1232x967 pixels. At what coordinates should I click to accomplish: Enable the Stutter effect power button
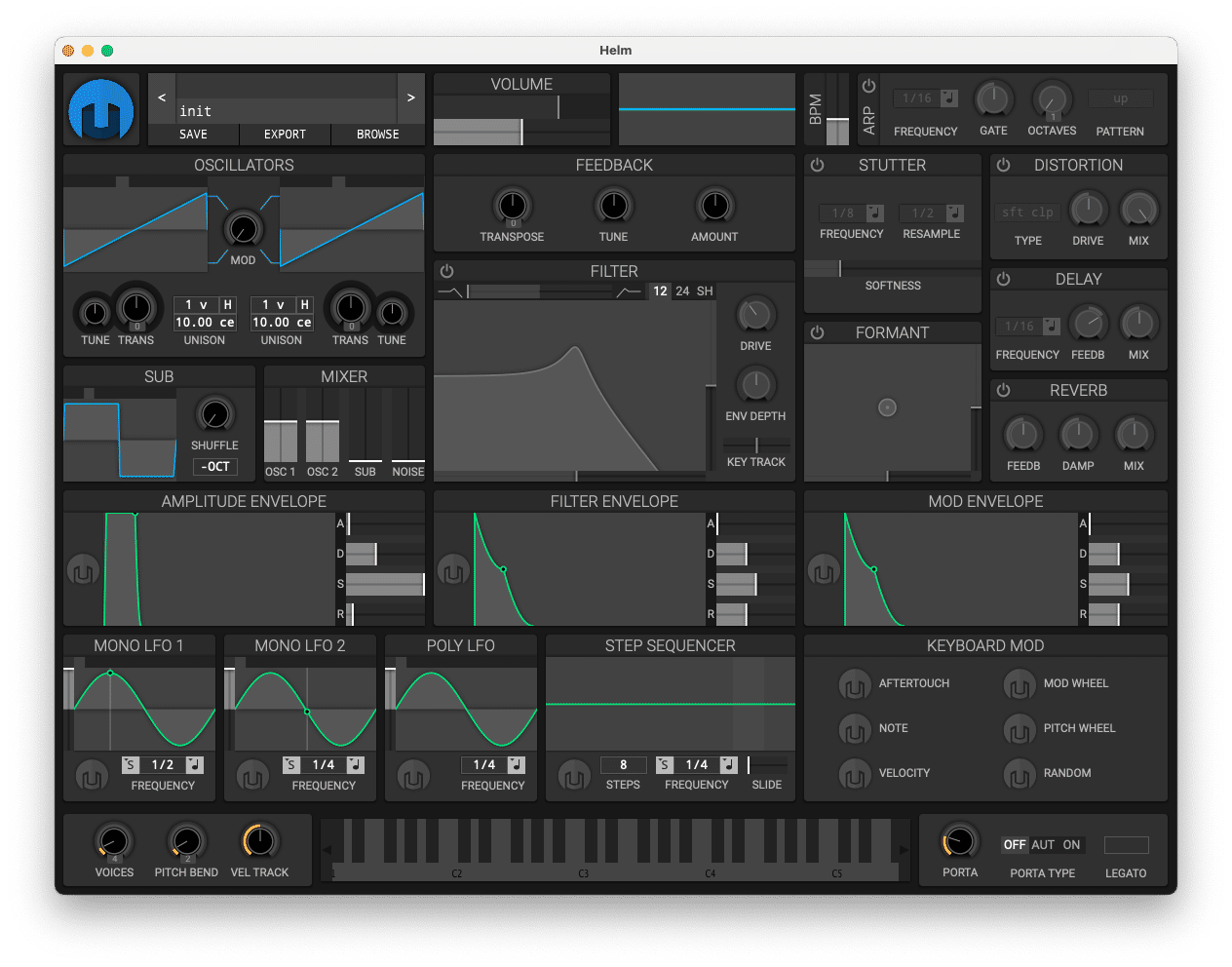coord(818,166)
